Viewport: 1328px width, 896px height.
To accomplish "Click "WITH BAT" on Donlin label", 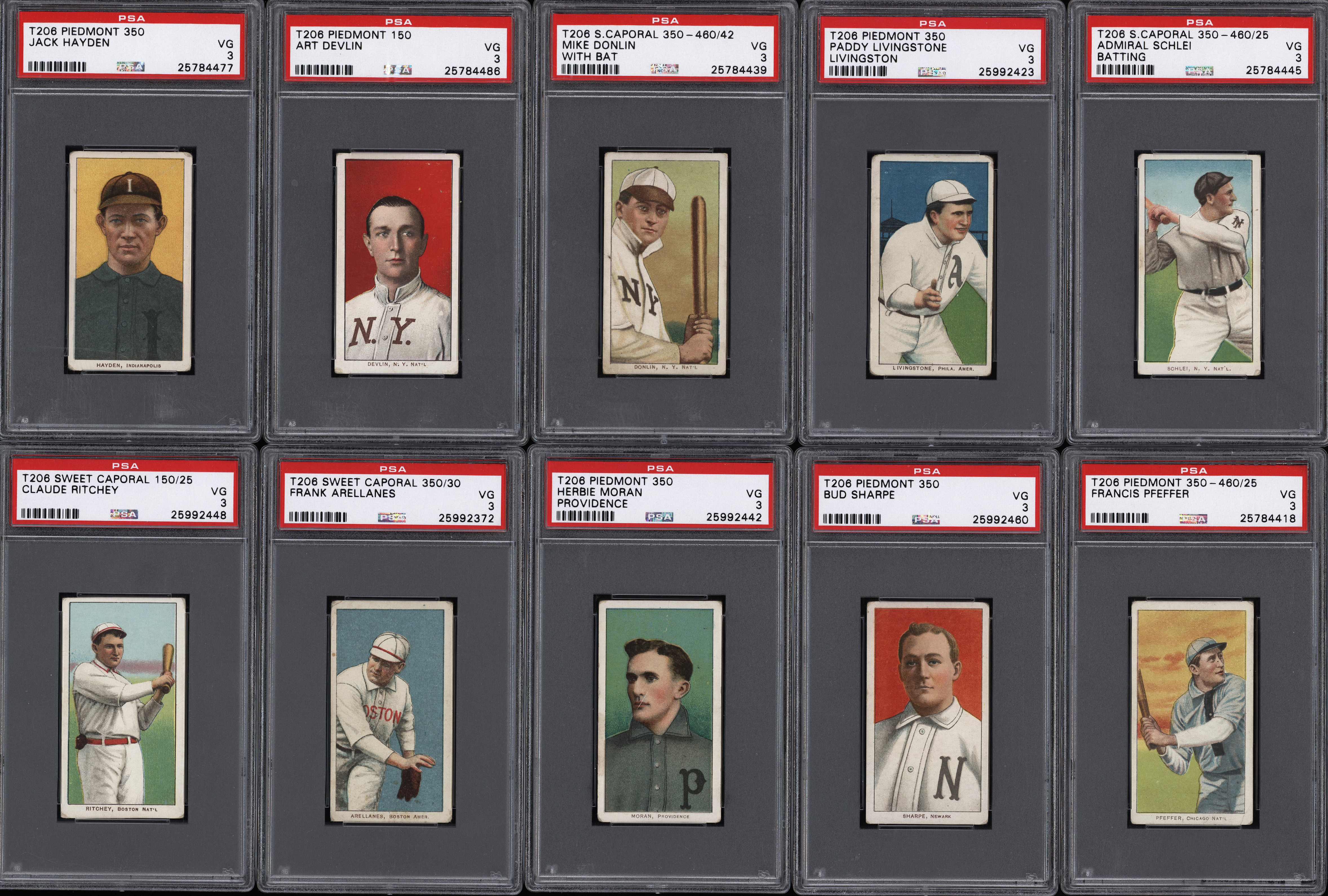I will [x=589, y=57].
